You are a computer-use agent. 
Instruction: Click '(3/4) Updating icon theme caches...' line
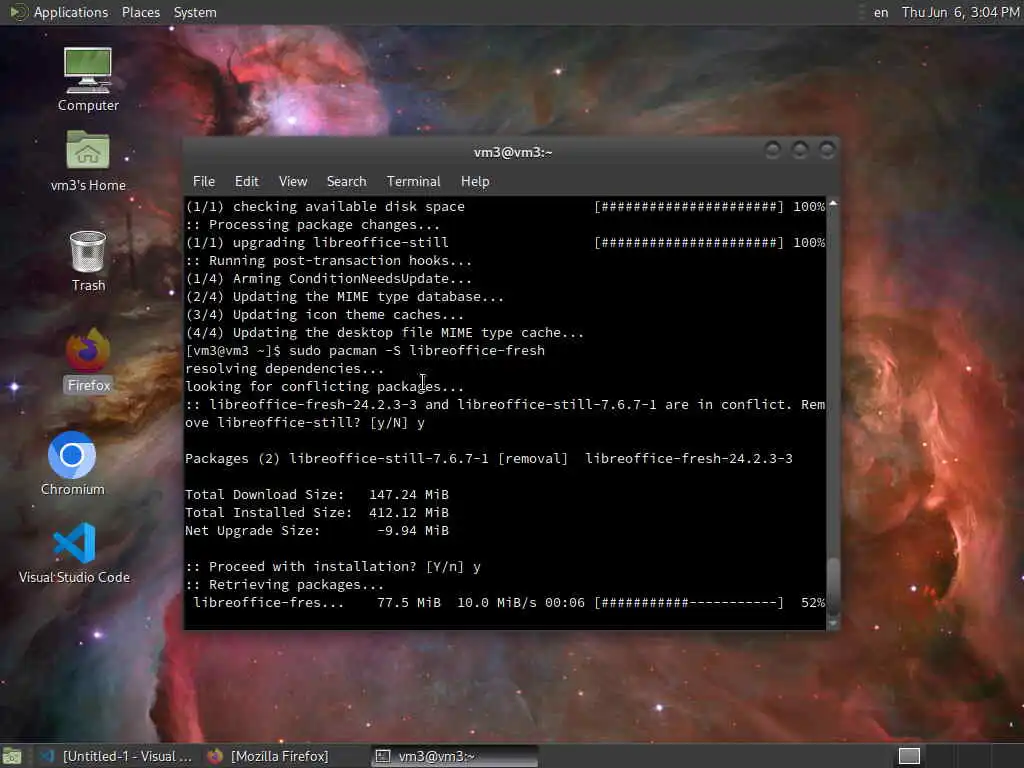[x=325, y=315]
